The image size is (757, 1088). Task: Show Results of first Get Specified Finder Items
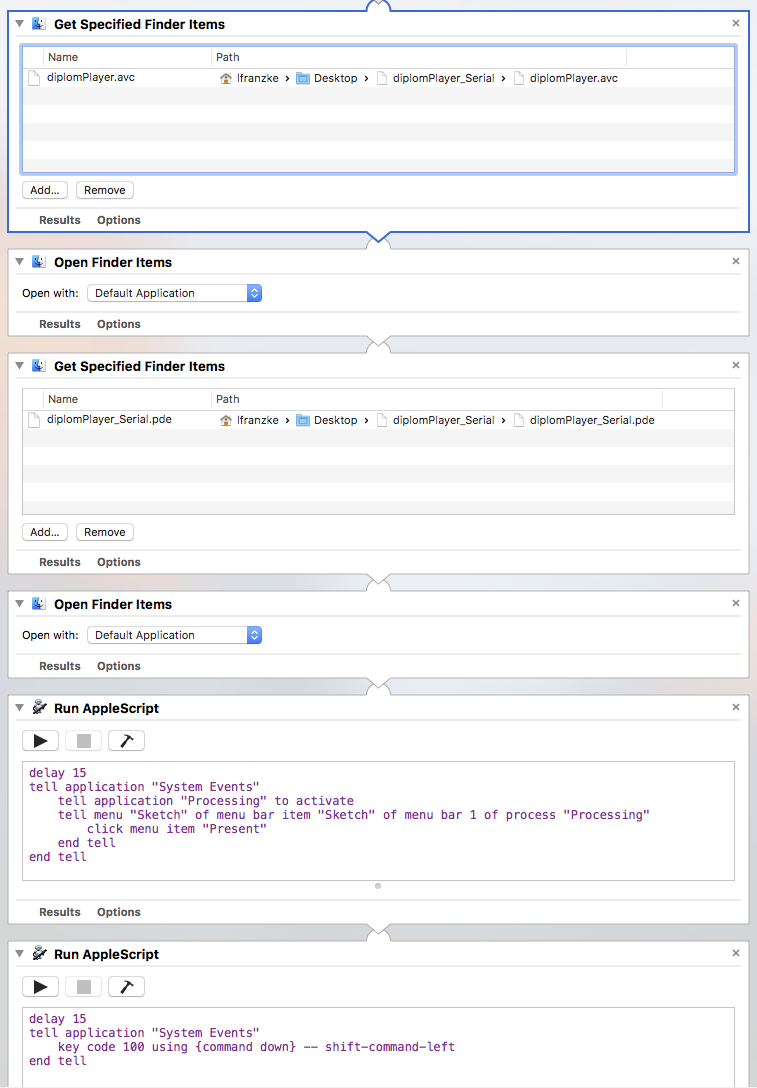point(60,220)
